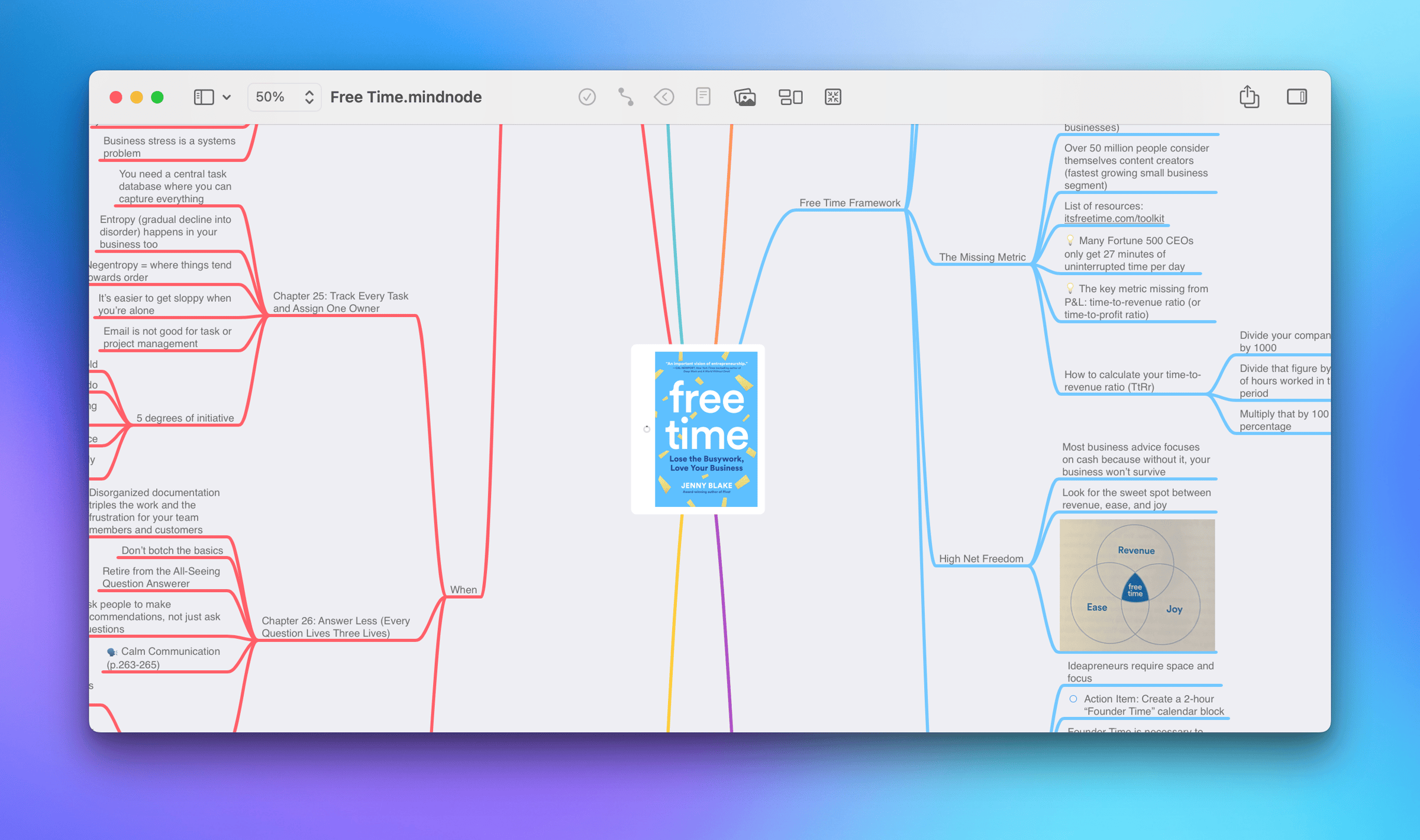Image resolution: width=1420 pixels, height=840 pixels.
Task: Click the fold nodes arrow icon
Action: [x=664, y=97]
